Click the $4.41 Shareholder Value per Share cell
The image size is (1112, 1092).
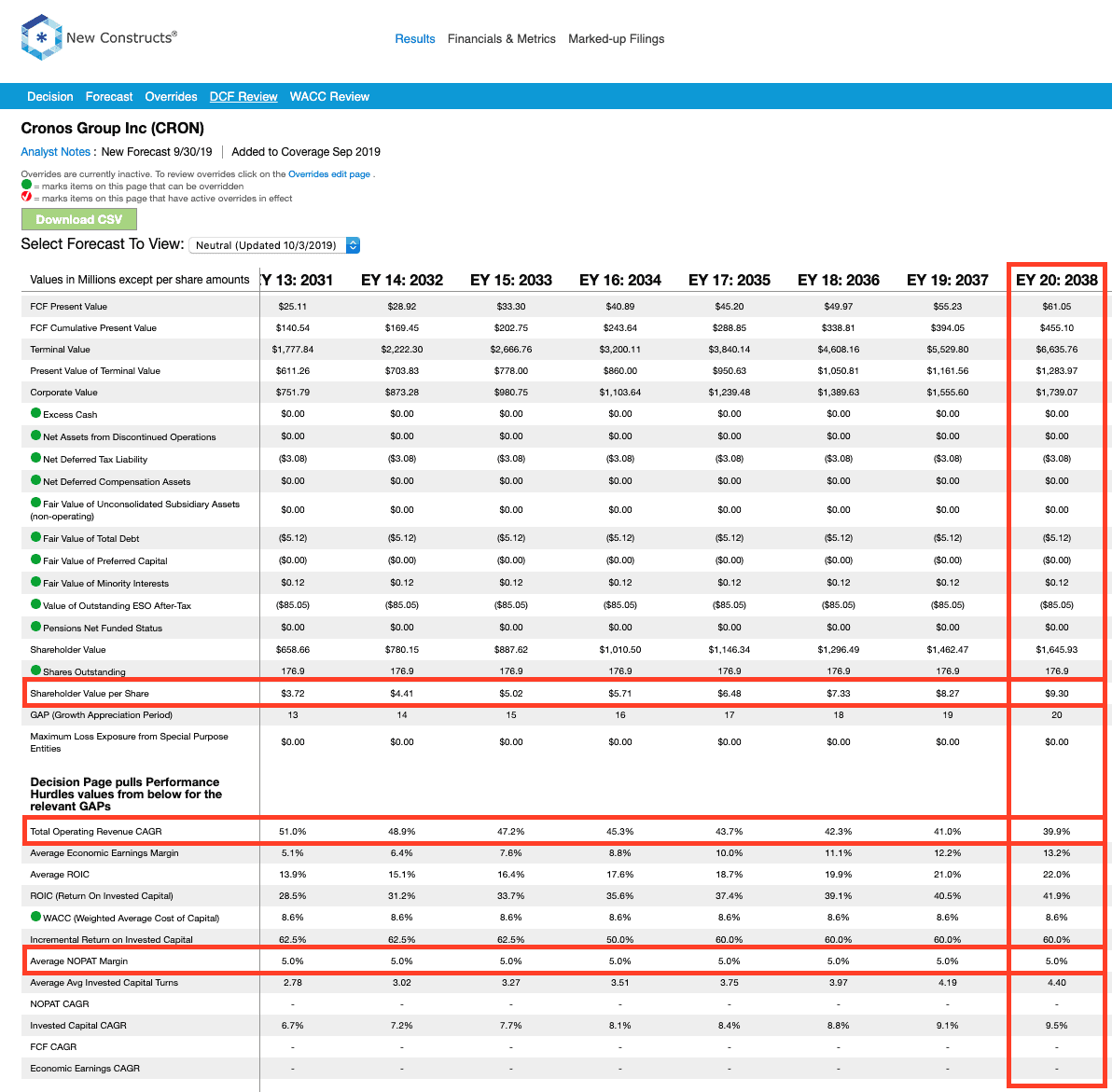pos(402,694)
